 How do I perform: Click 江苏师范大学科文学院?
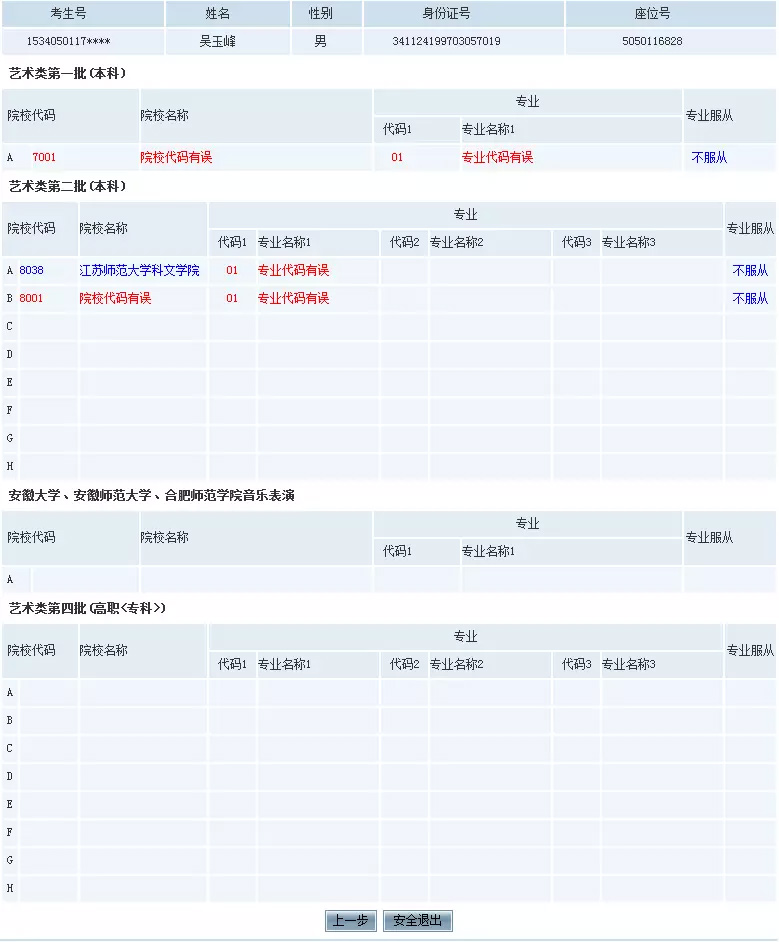click(x=139, y=270)
